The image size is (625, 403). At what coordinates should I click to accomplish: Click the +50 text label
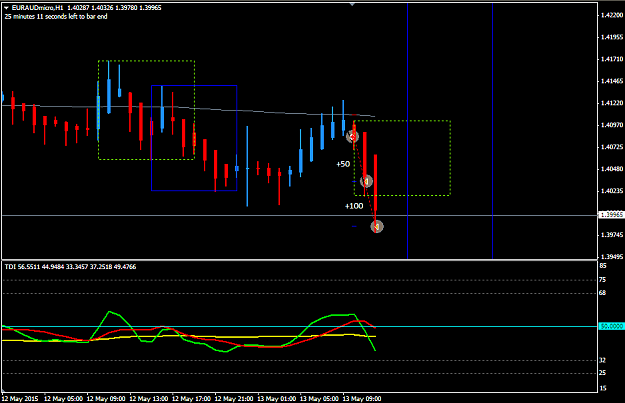343,164
